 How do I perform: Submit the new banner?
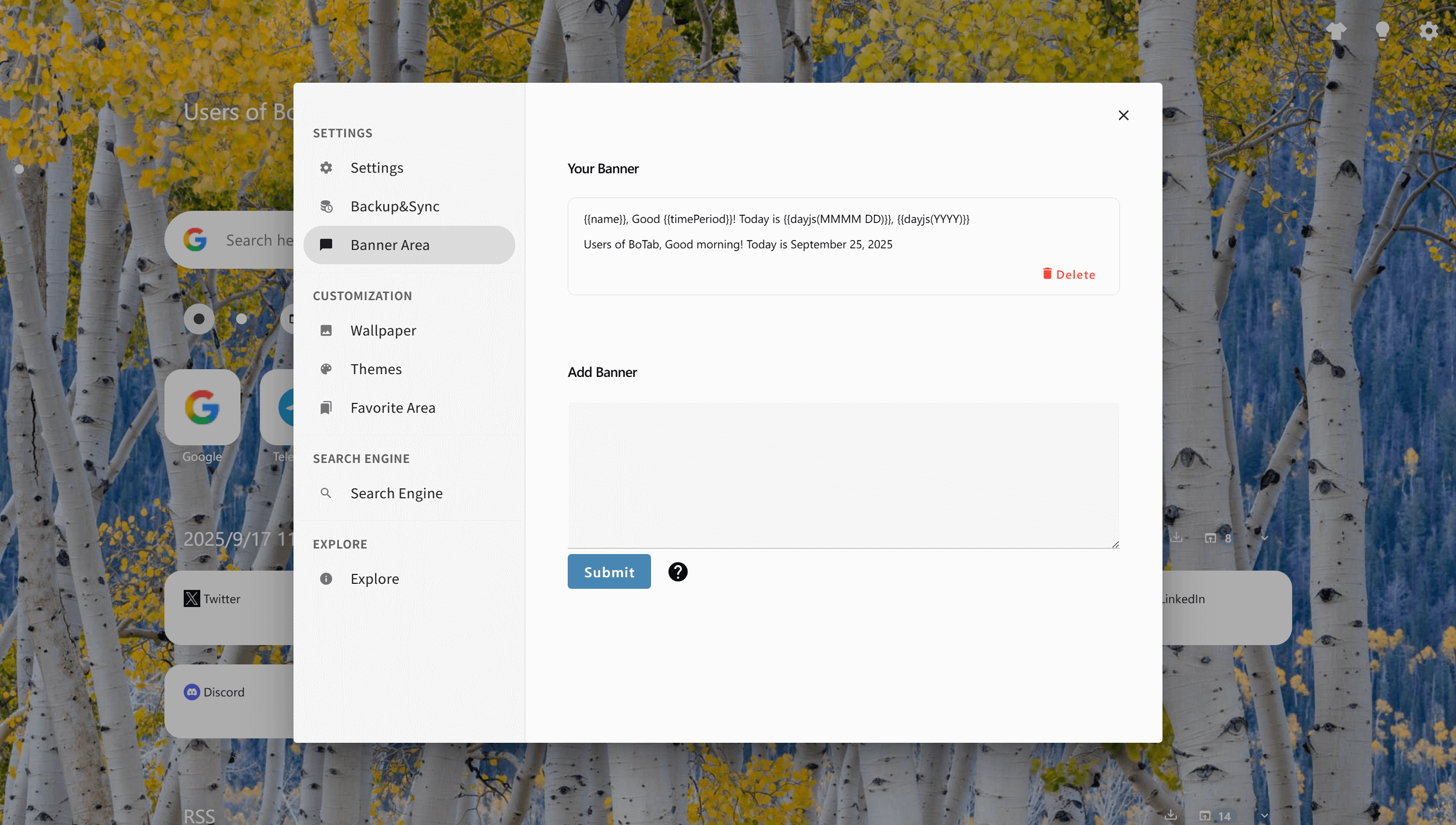point(609,572)
